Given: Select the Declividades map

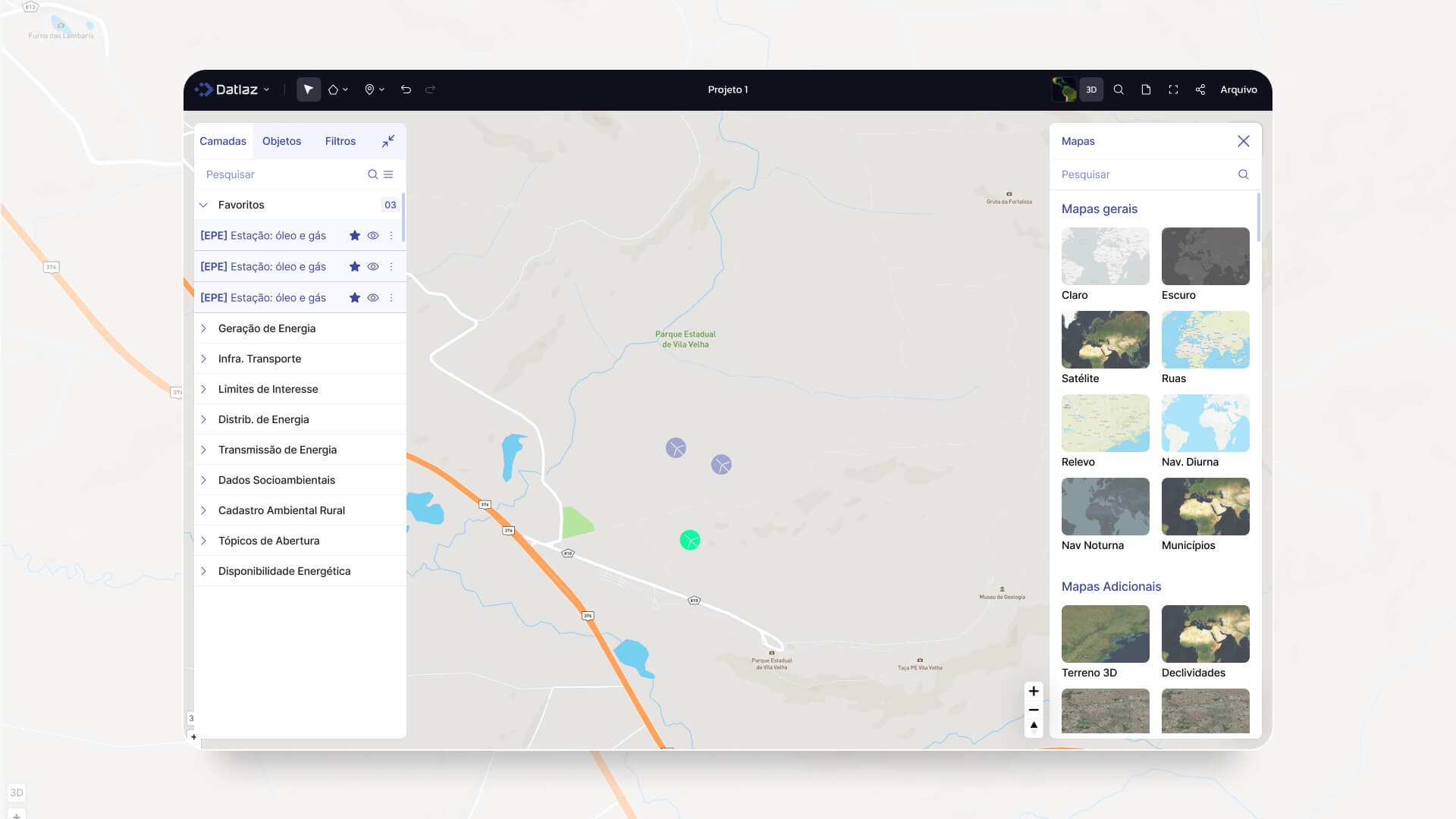Looking at the screenshot, I should pos(1206,634).
